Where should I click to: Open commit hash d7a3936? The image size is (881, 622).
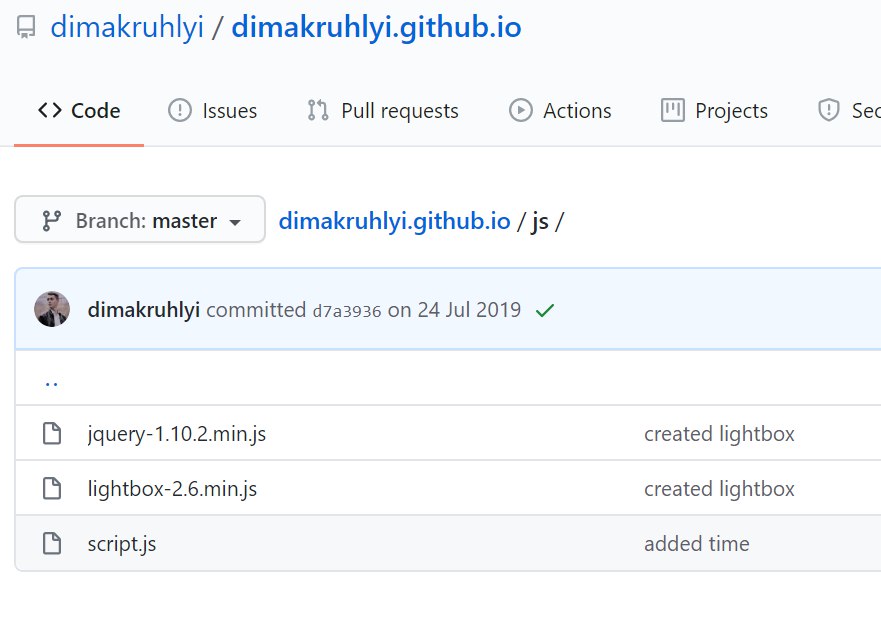pyautogui.click(x=347, y=311)
